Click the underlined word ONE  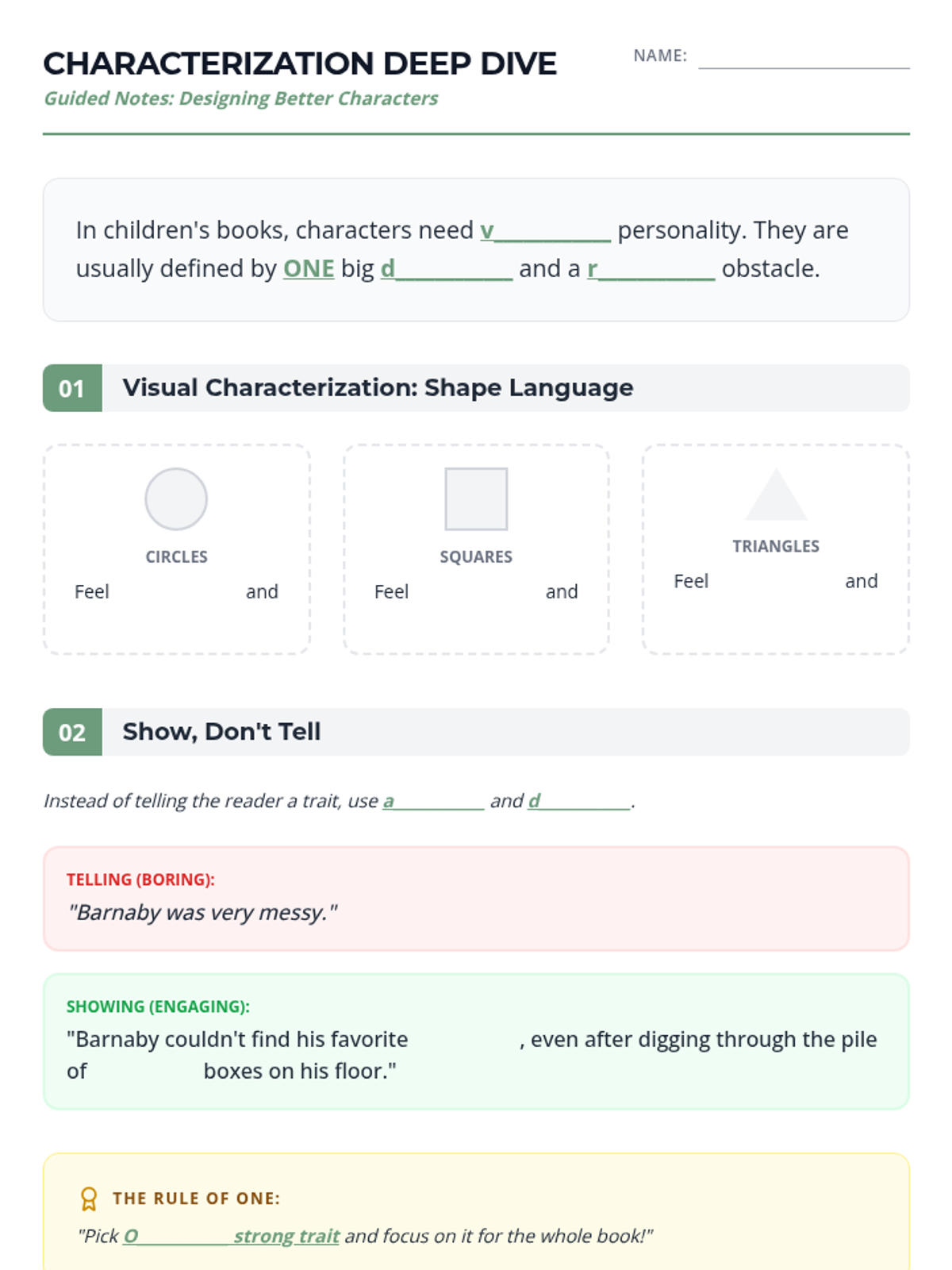(309, 269)
